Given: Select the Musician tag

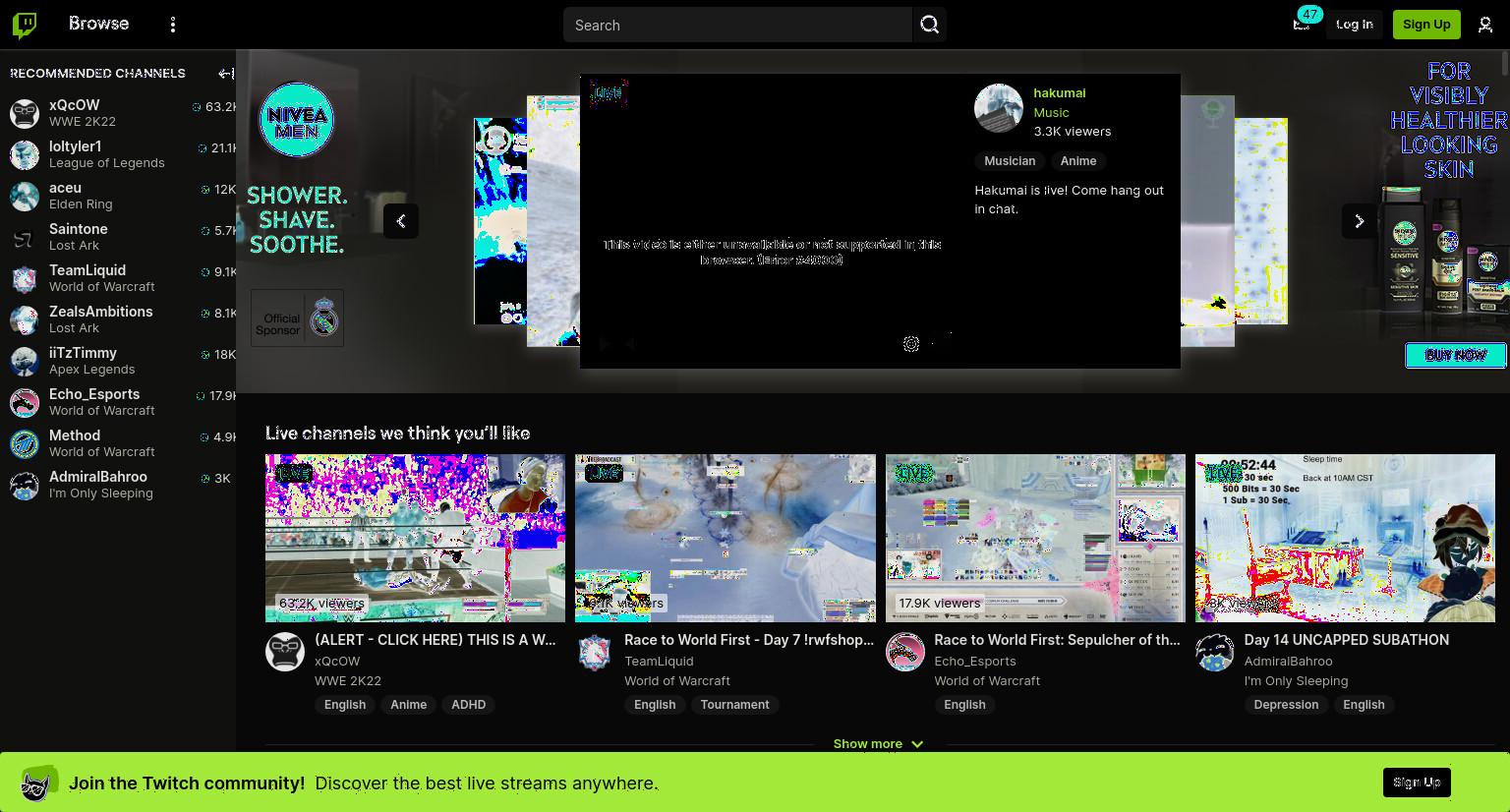Looking at the screenshot, I should point(1010,161).
